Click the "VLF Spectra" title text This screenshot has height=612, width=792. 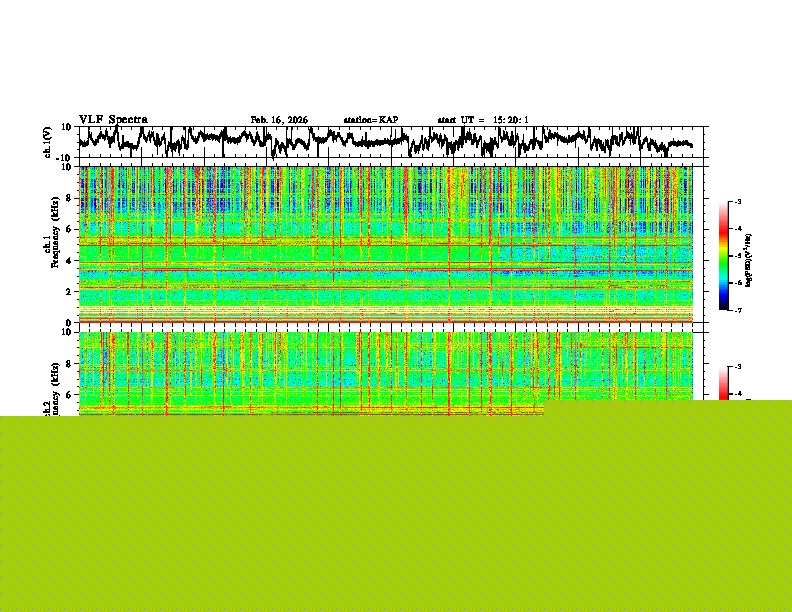113,120
